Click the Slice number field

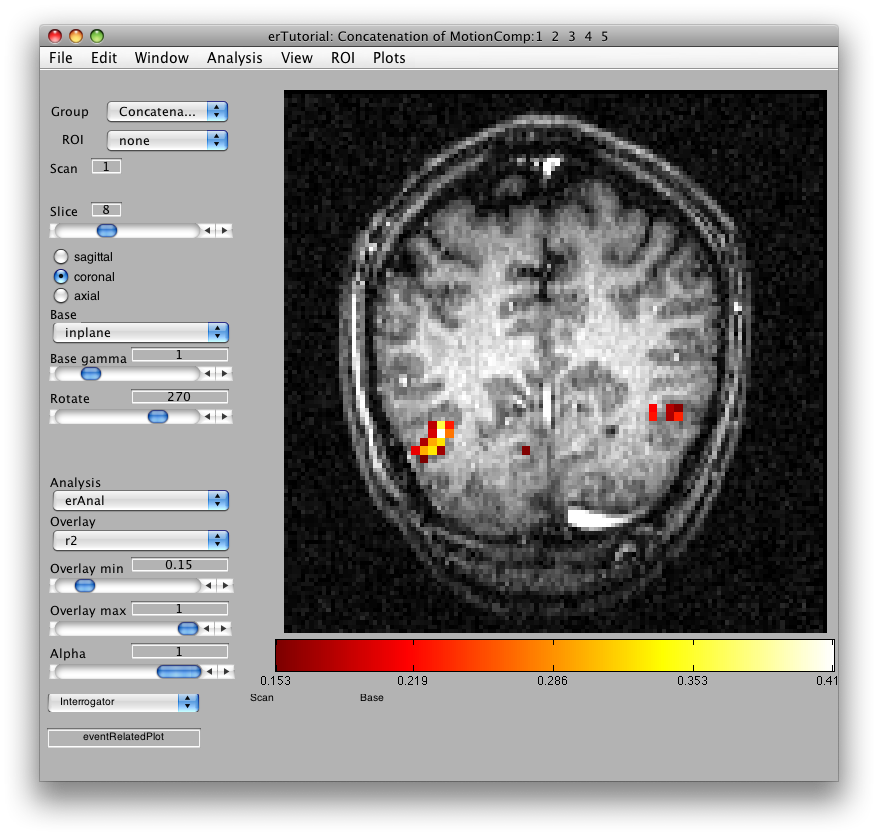point(106,210)
